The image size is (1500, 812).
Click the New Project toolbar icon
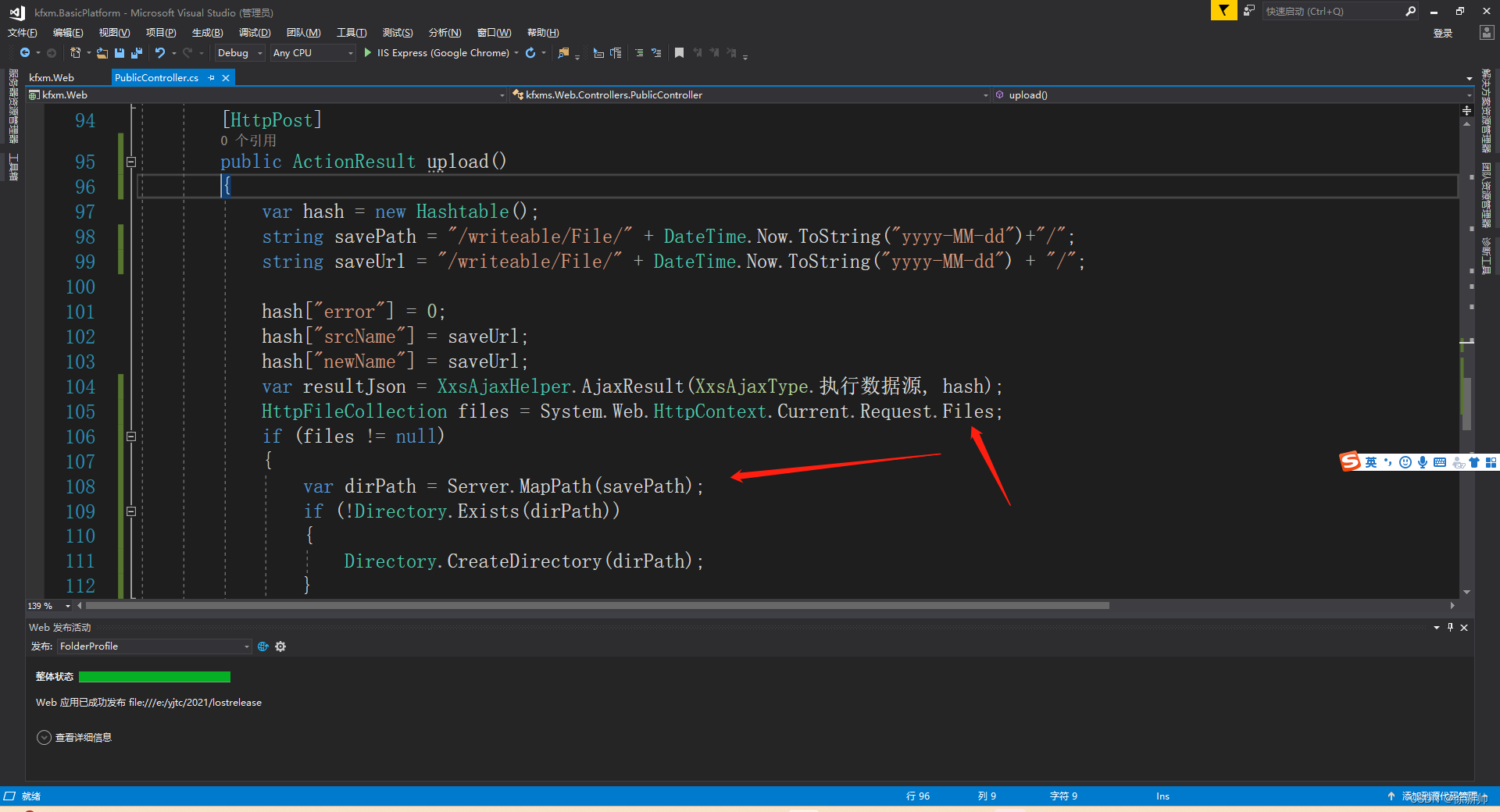click(x=75, y=53)
